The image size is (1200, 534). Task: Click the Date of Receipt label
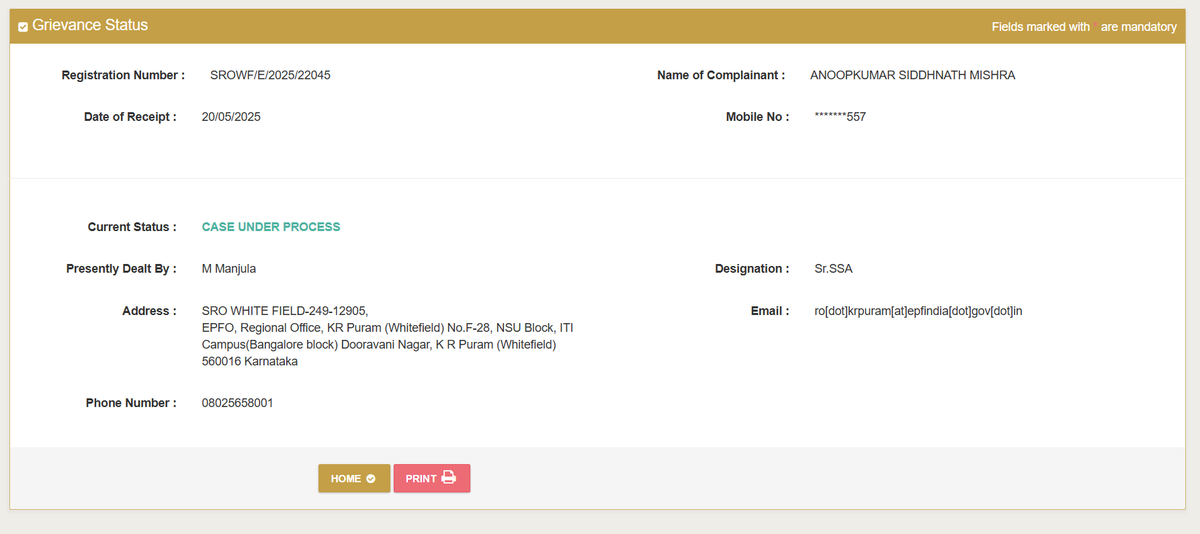130,117
